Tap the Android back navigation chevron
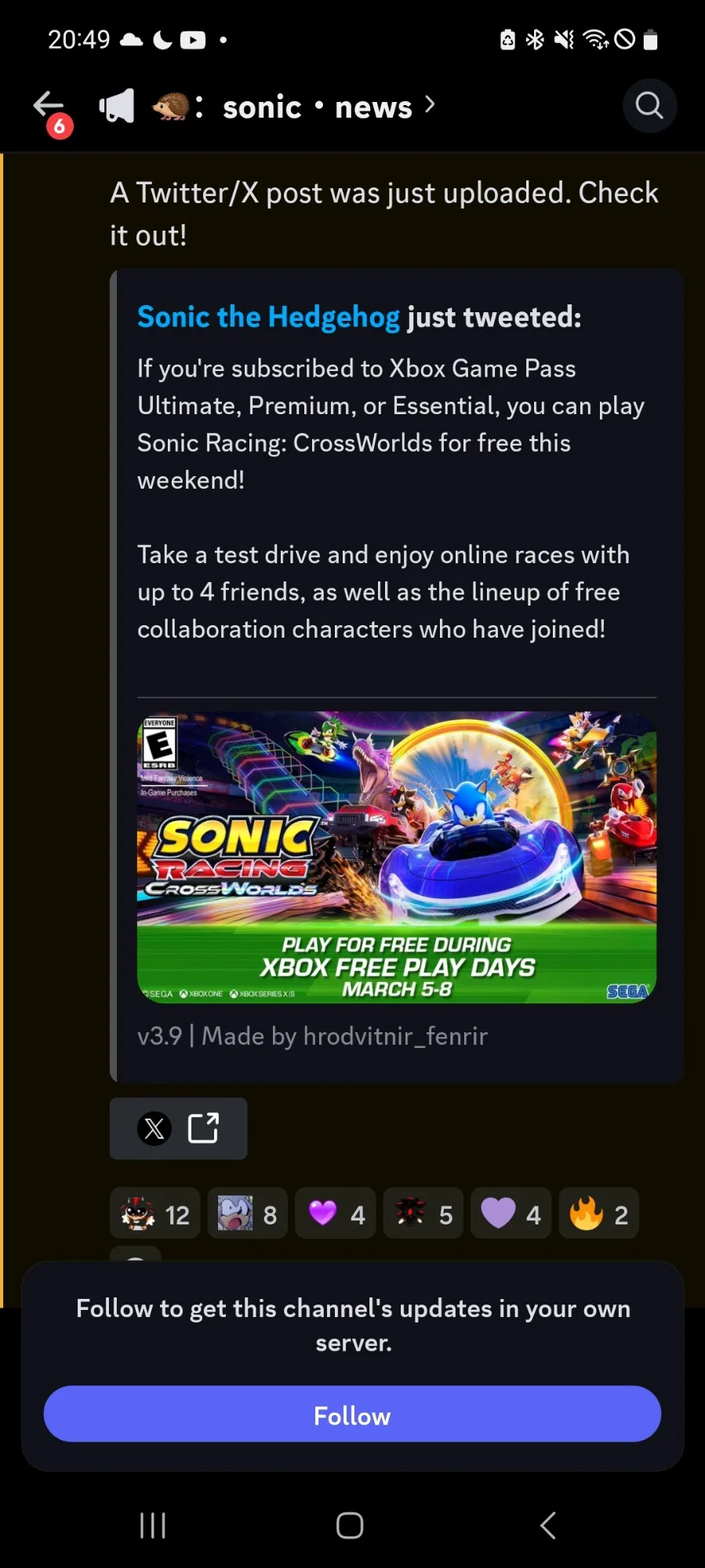705x1568 pixels. (x=548, y=1526)
